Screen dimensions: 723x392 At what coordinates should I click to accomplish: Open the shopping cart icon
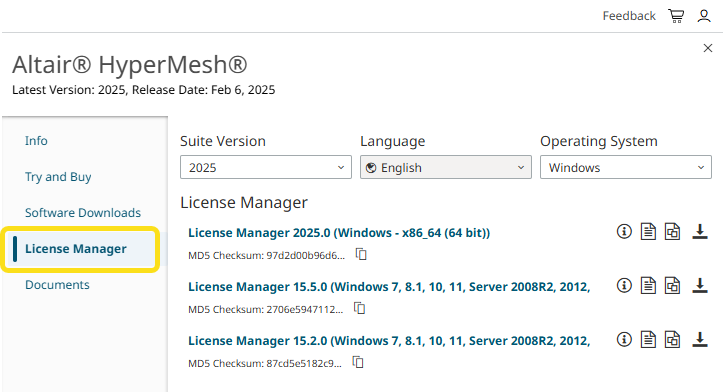(x=676, y=16)
